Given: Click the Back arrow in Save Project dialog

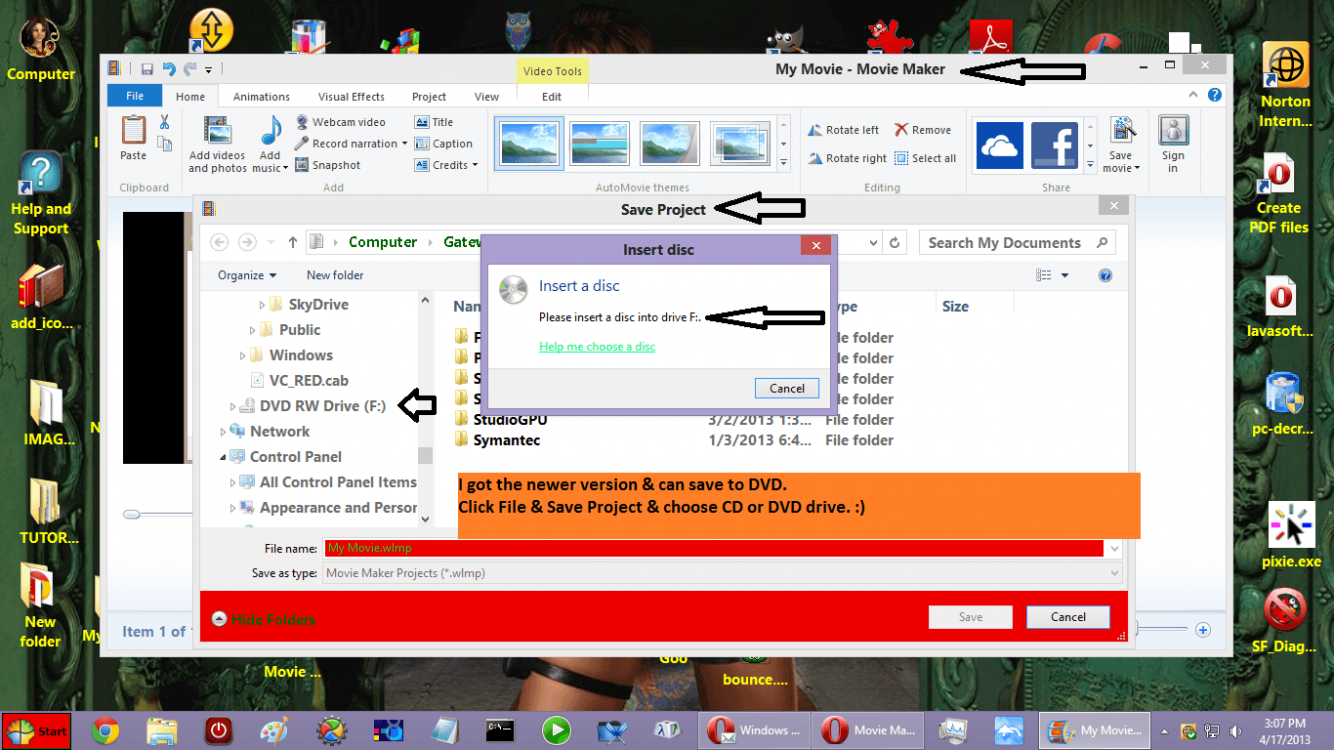Looking at the screenshot, I should [220, 242].
